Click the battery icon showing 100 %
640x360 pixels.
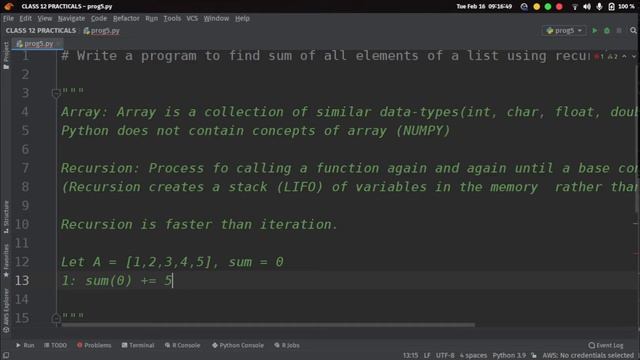pyautogui.click(x=611, y=7)
